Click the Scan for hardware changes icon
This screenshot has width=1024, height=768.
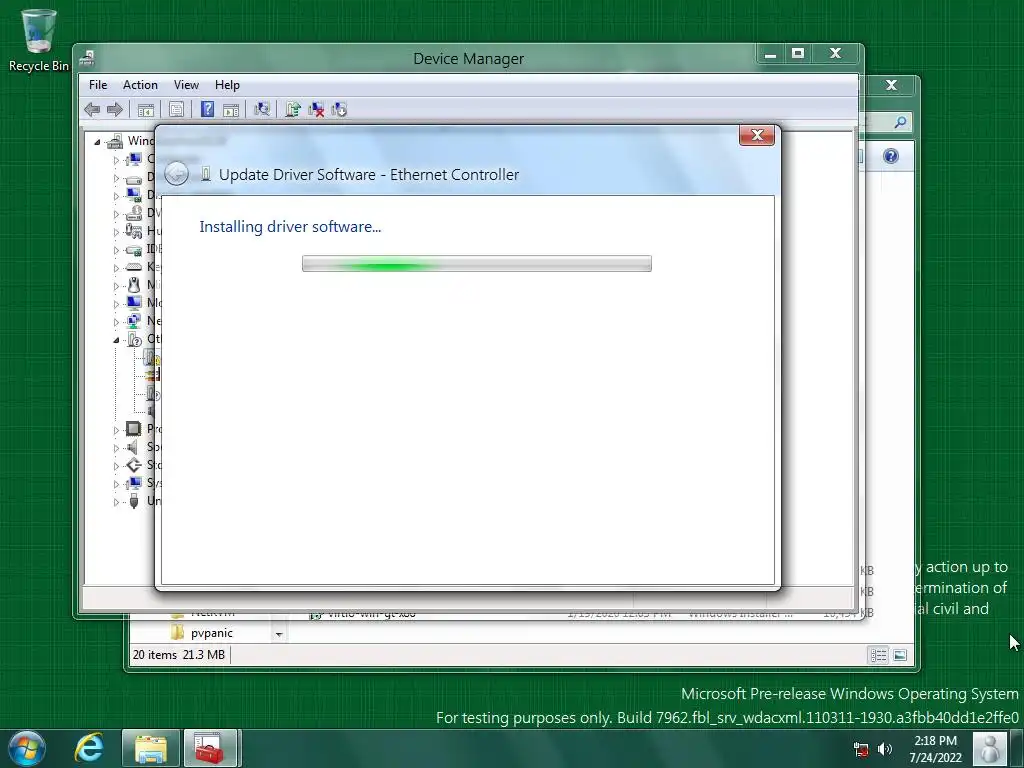(x=262, y=110)
